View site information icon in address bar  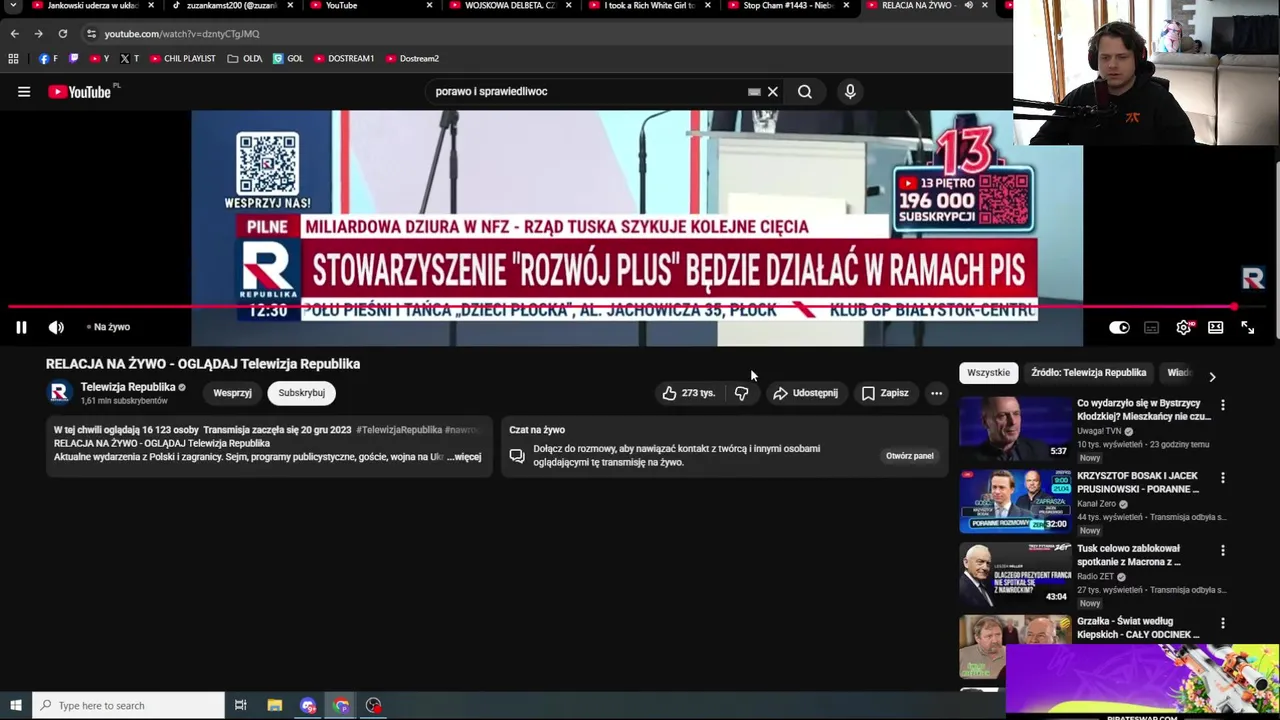tap(91, 34)
